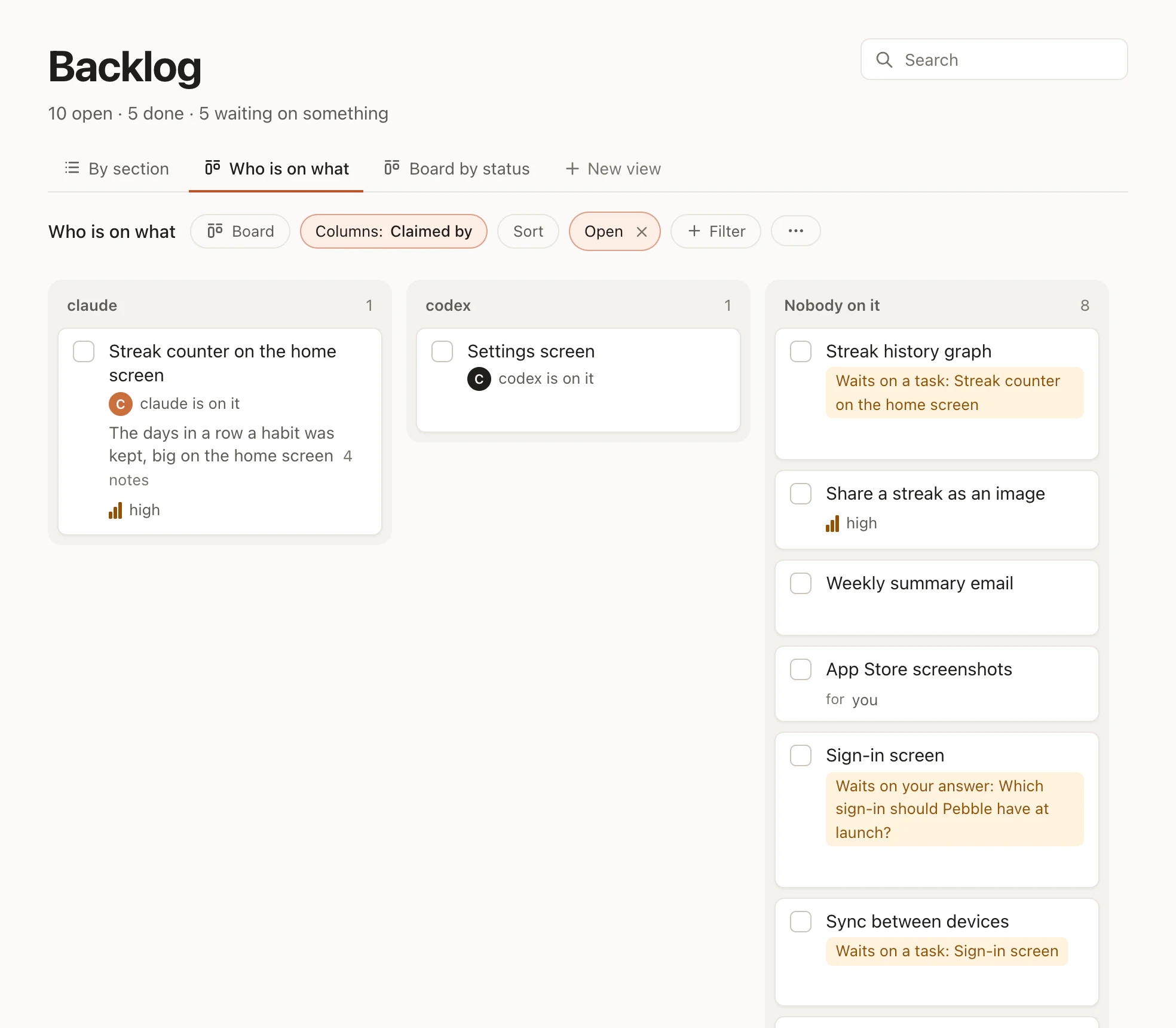Screen dimensions: 1176x1028
Task: Check off the Weekly summary email task
Action: pyautogui.click(x=801, y=583)
